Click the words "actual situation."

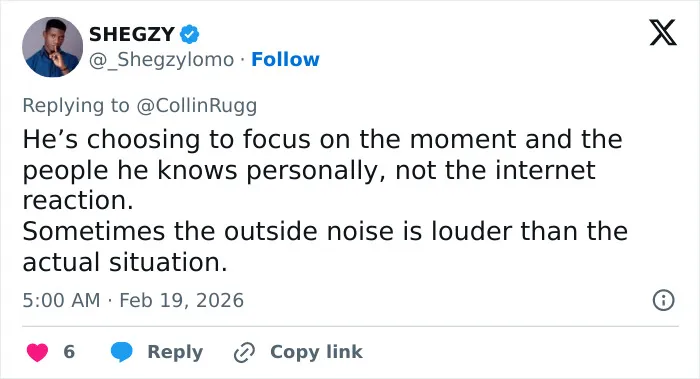(x=125, y=262)
